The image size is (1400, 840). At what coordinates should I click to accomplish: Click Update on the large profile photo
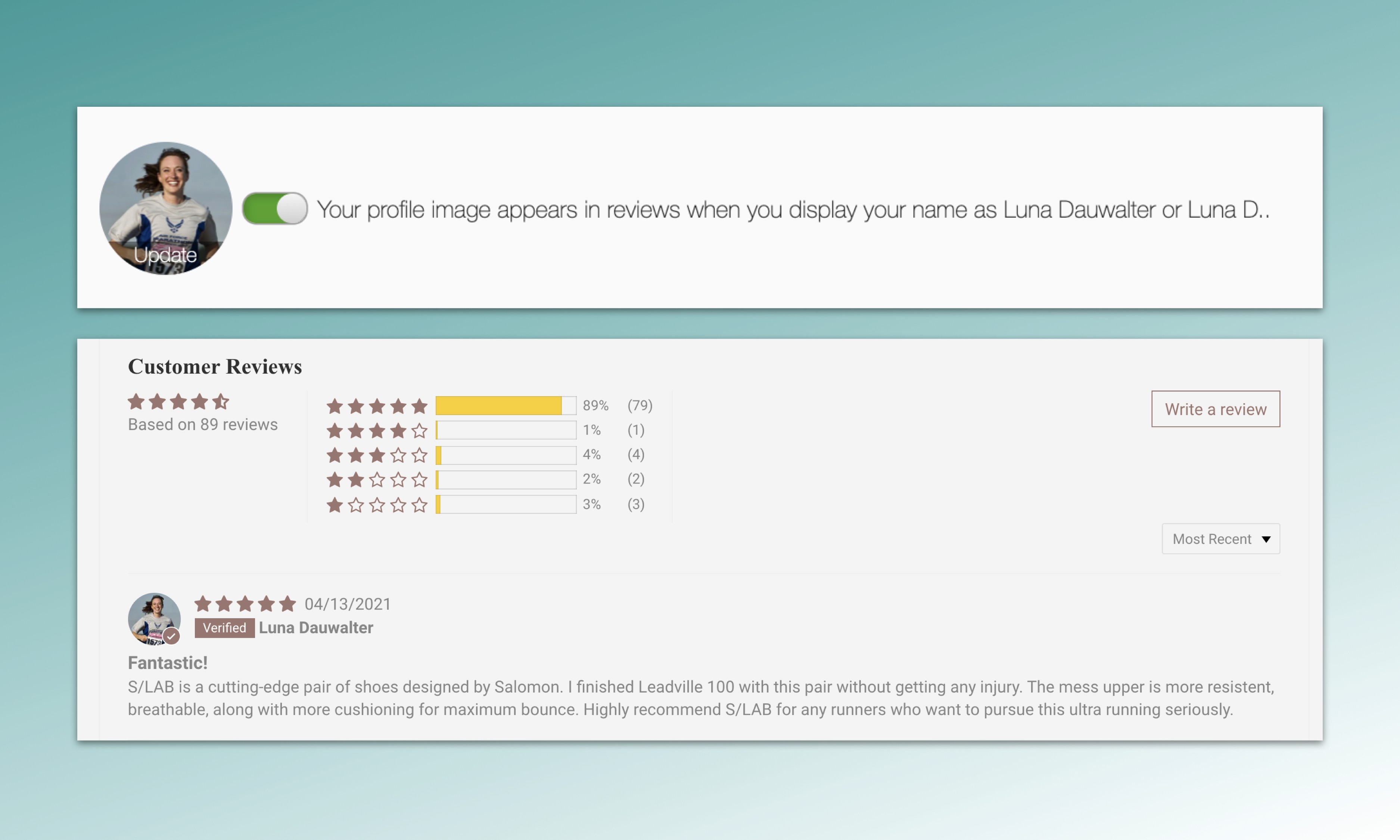165,255
